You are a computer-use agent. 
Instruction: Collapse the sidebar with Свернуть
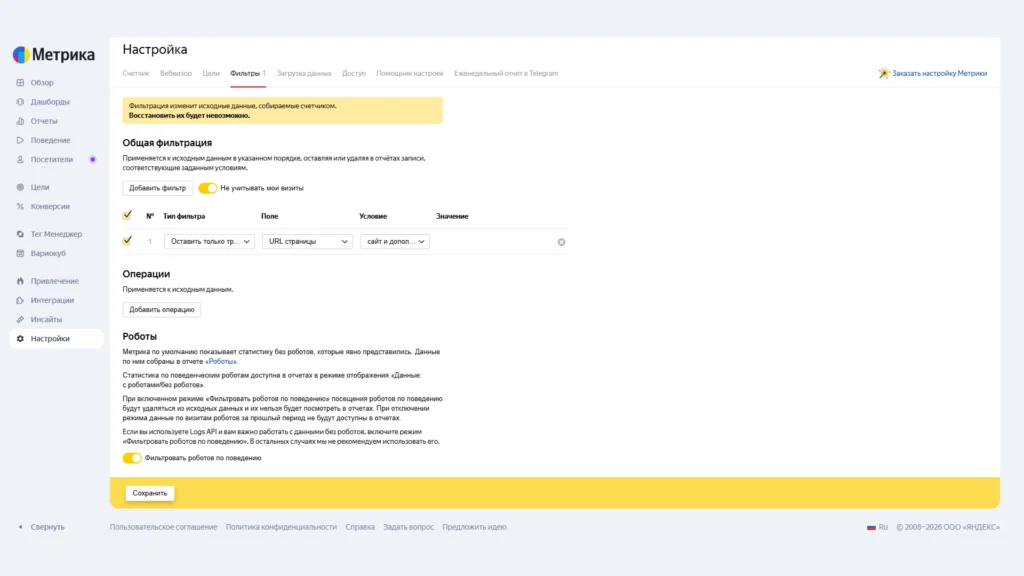48,527
